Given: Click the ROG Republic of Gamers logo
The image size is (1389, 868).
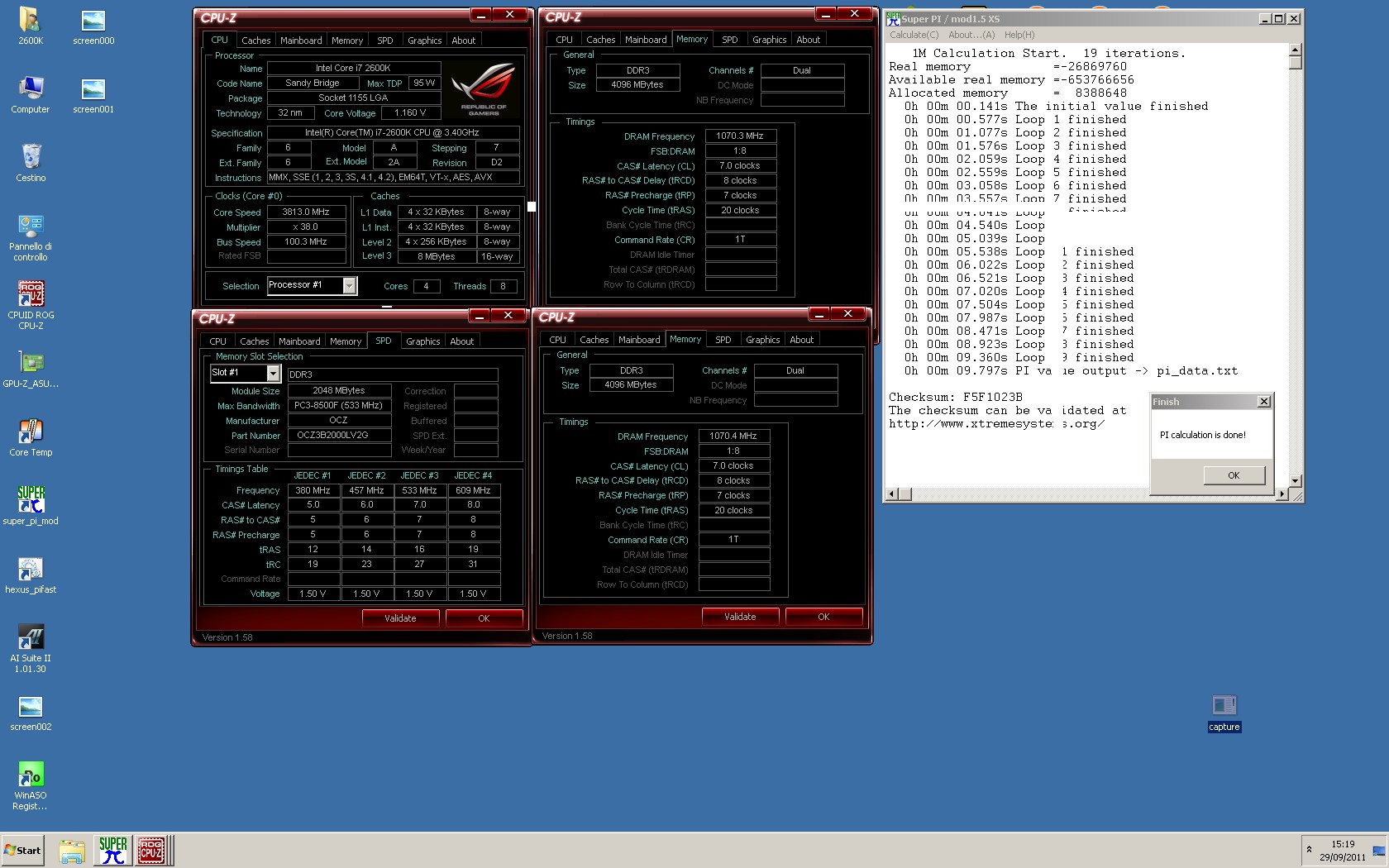Looking at the screenshot, I should (484, 88).
